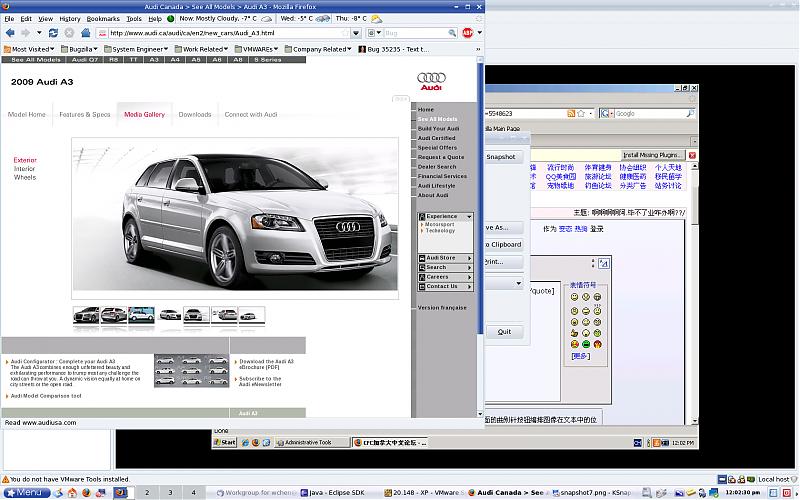Open the Work Related bookmarks folder

[200, 48]
